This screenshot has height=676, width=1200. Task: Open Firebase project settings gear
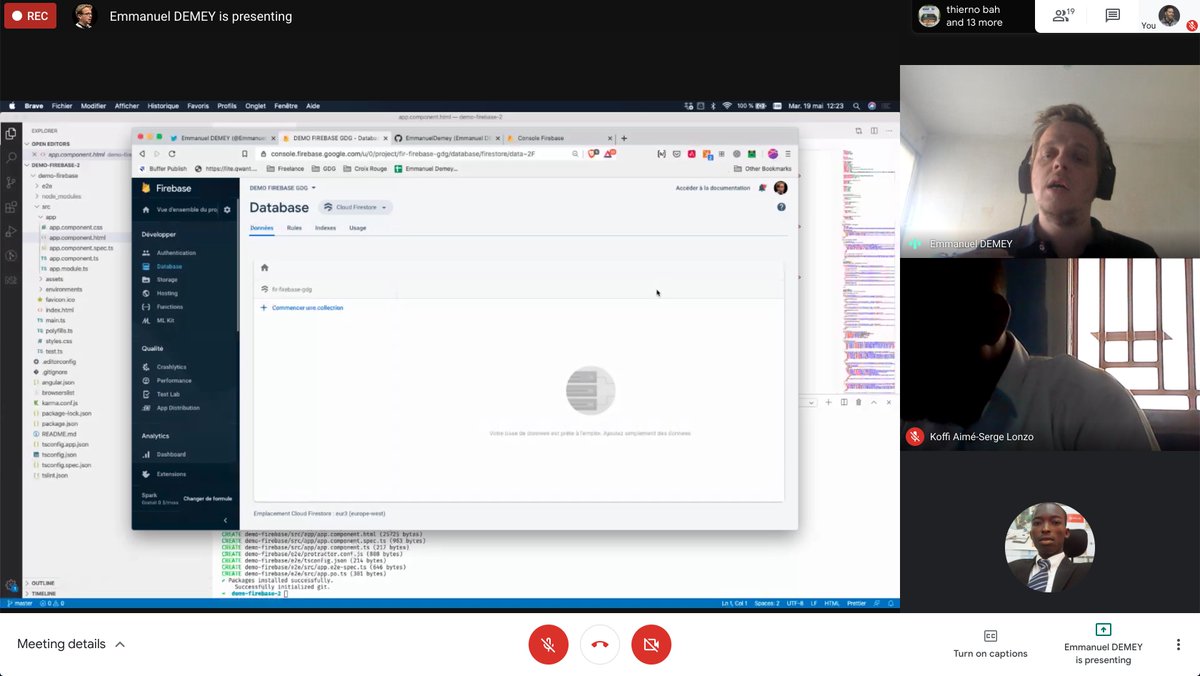[227, 210]
